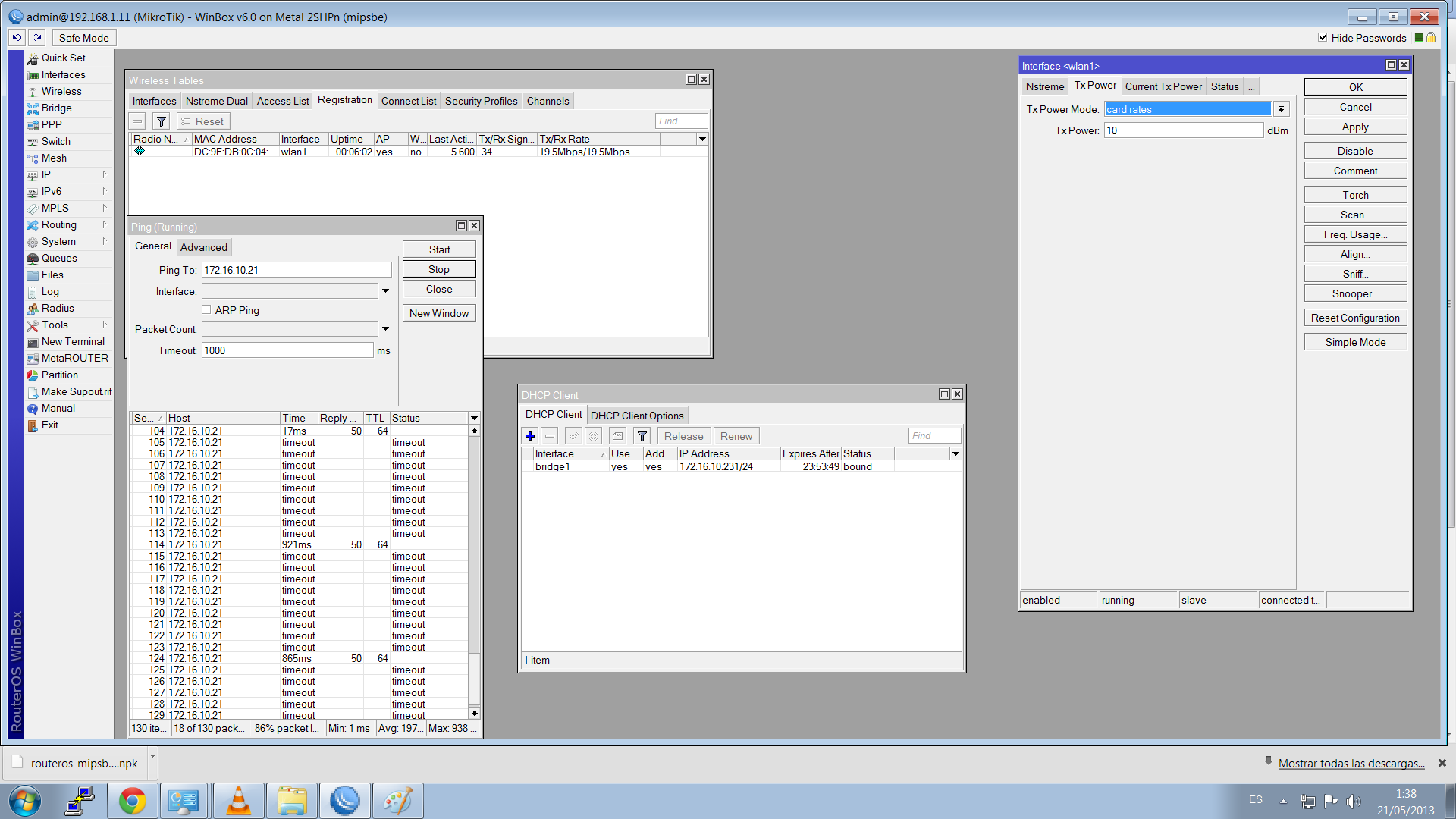Click the Tx Power value input field
The height and width of the screenshot is (819, 1456).
click(x=1183, y=130)
